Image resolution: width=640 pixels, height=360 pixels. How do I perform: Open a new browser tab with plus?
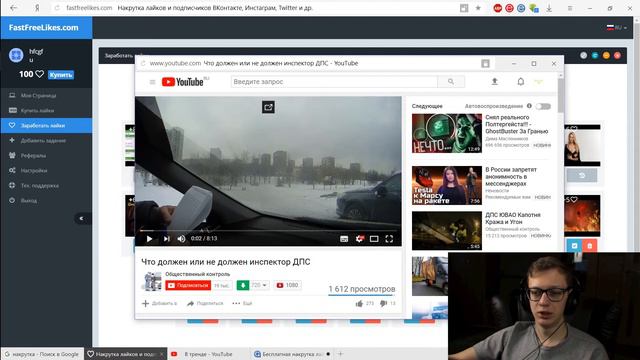(340, 354)
